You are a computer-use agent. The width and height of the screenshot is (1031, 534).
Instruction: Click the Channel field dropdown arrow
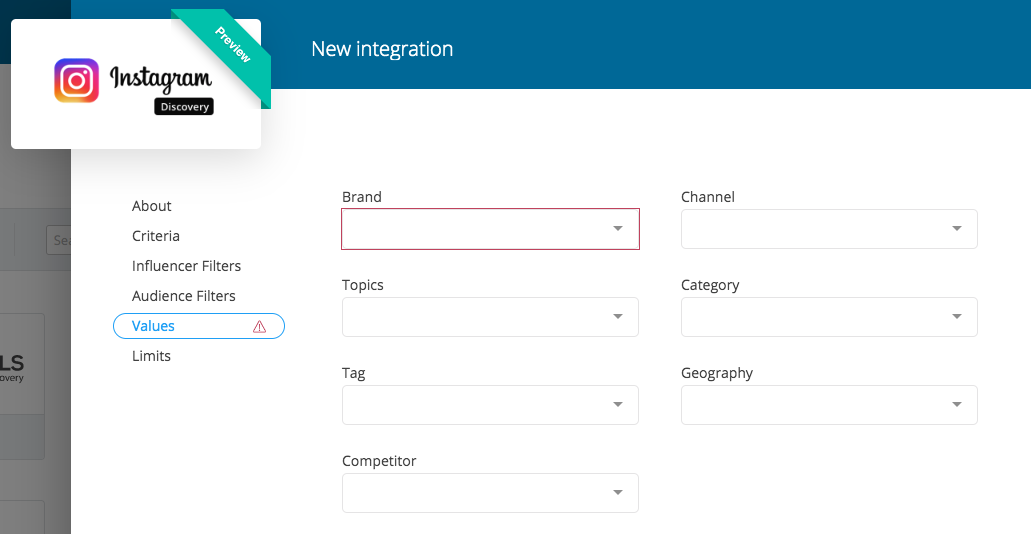tap(957, 229)
